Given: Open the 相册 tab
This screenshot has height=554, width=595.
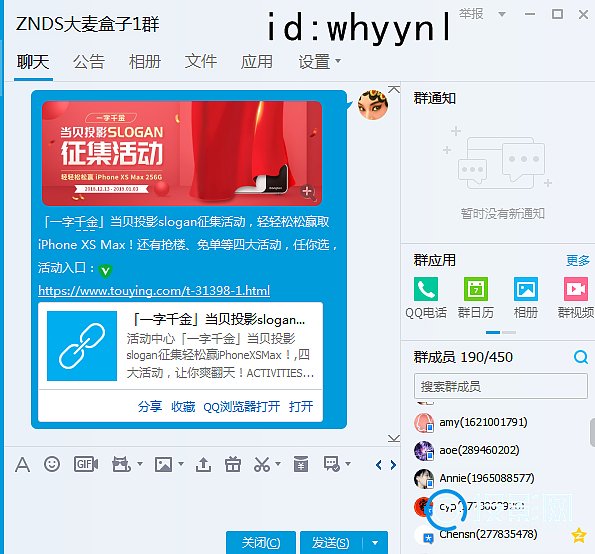Looking at the screenshot, I should tap(145, 61).
